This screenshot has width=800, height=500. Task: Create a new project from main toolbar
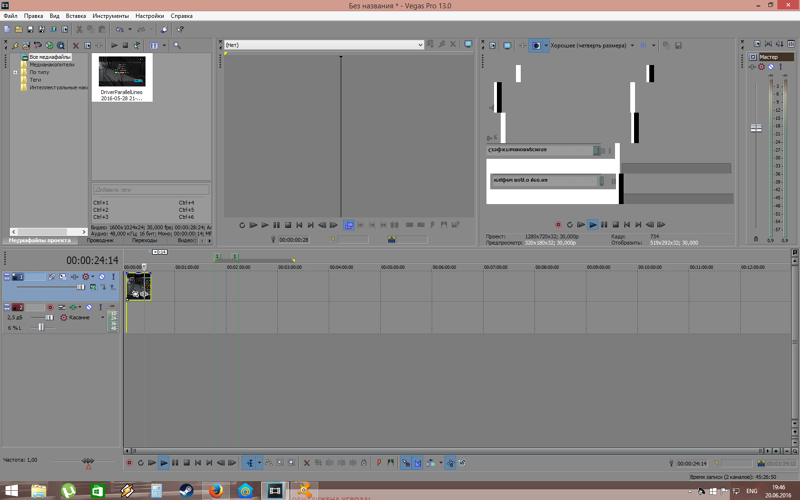point(7,30)
